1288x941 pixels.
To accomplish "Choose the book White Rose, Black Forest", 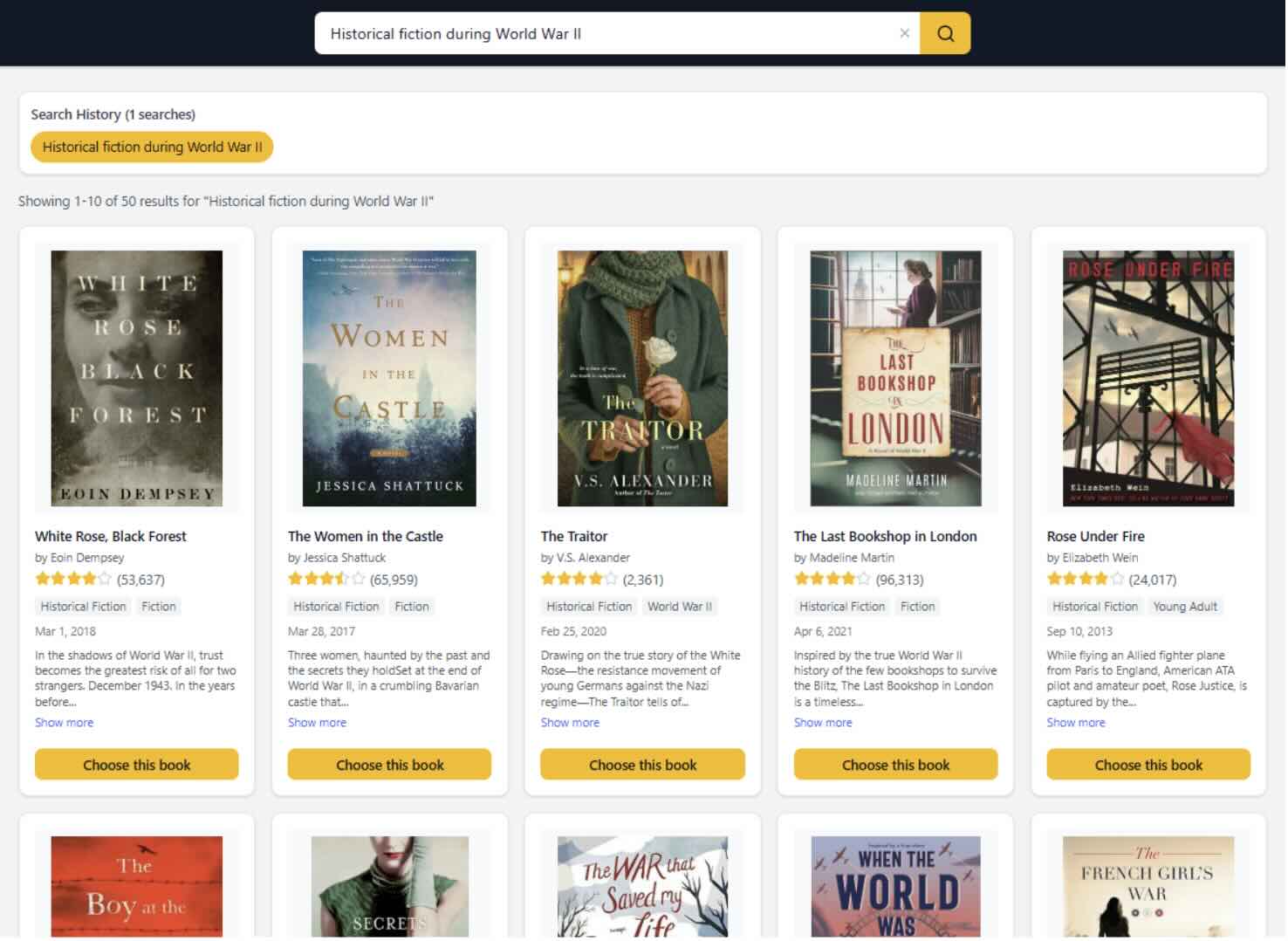I will coord(136,765).
